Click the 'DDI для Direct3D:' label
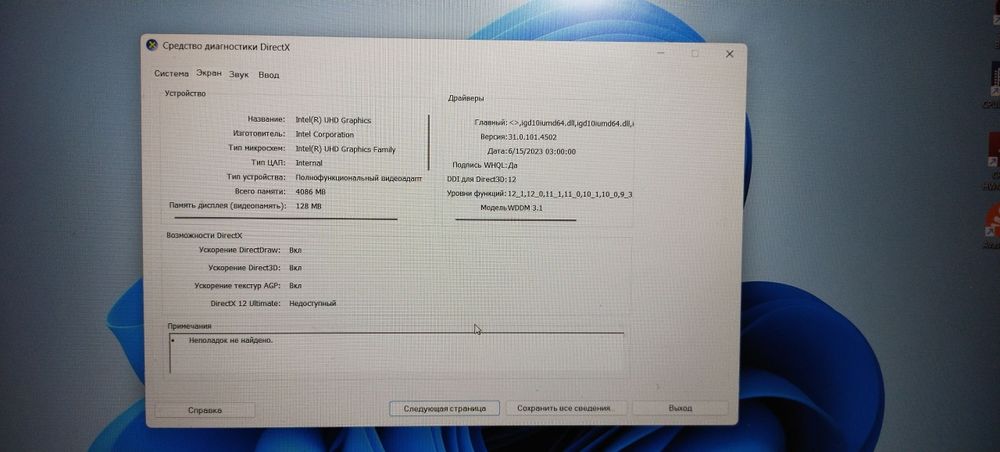Viewport: 1000px width, 452px height. 477,179
